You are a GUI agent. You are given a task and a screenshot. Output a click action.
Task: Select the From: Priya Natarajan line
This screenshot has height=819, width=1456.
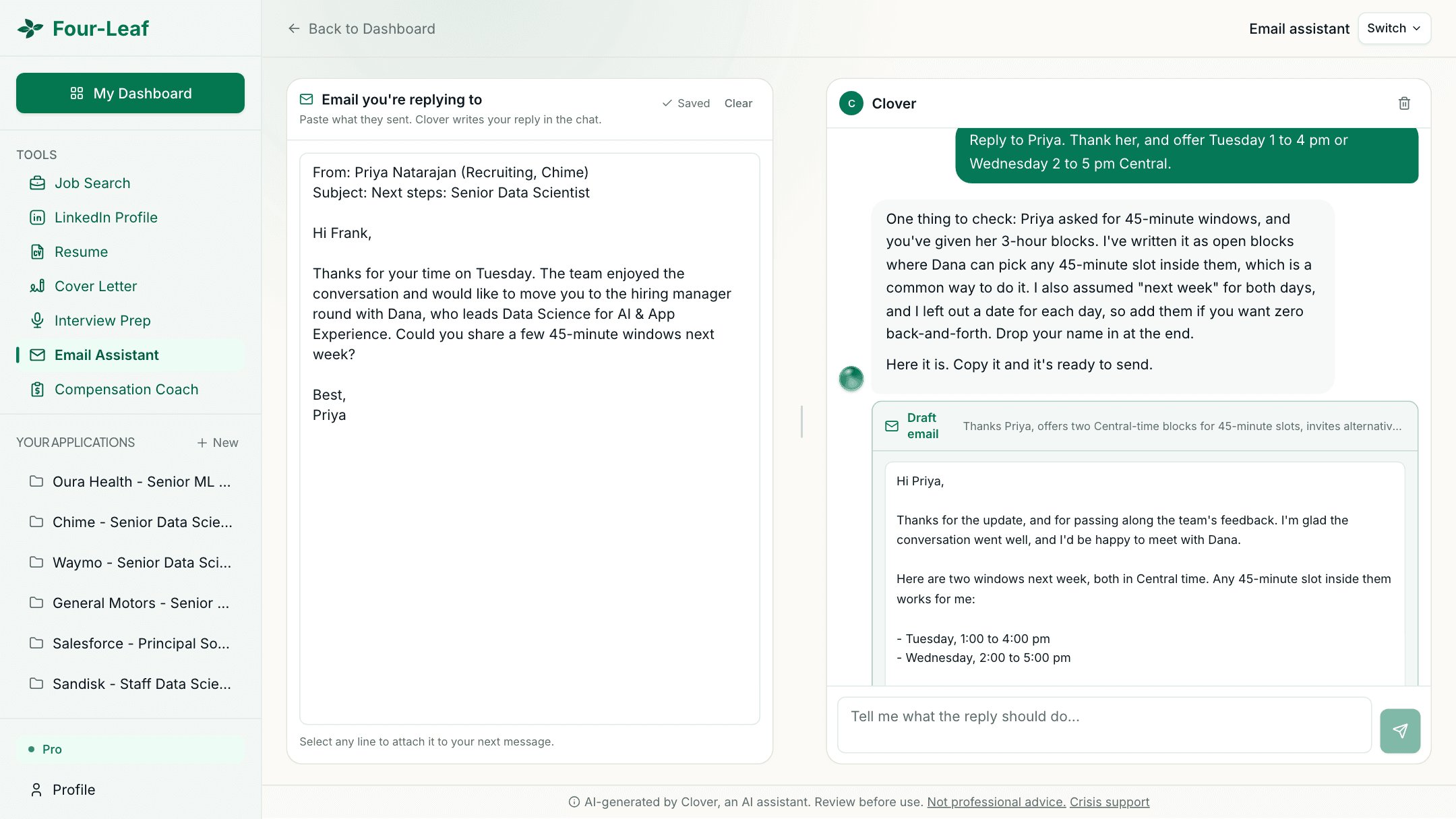[450, 173]
